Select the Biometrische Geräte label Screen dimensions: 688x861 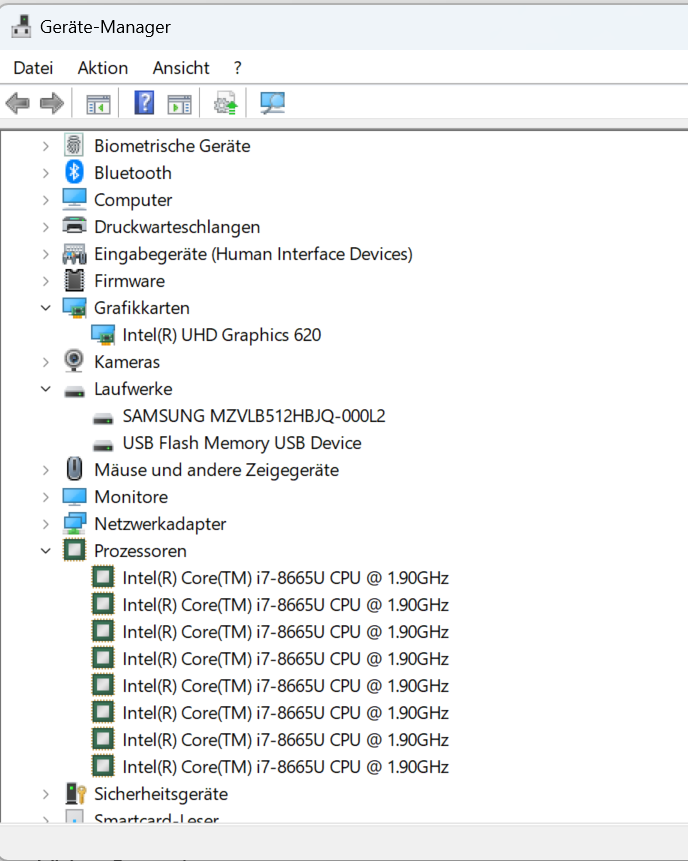pos(172,146)
